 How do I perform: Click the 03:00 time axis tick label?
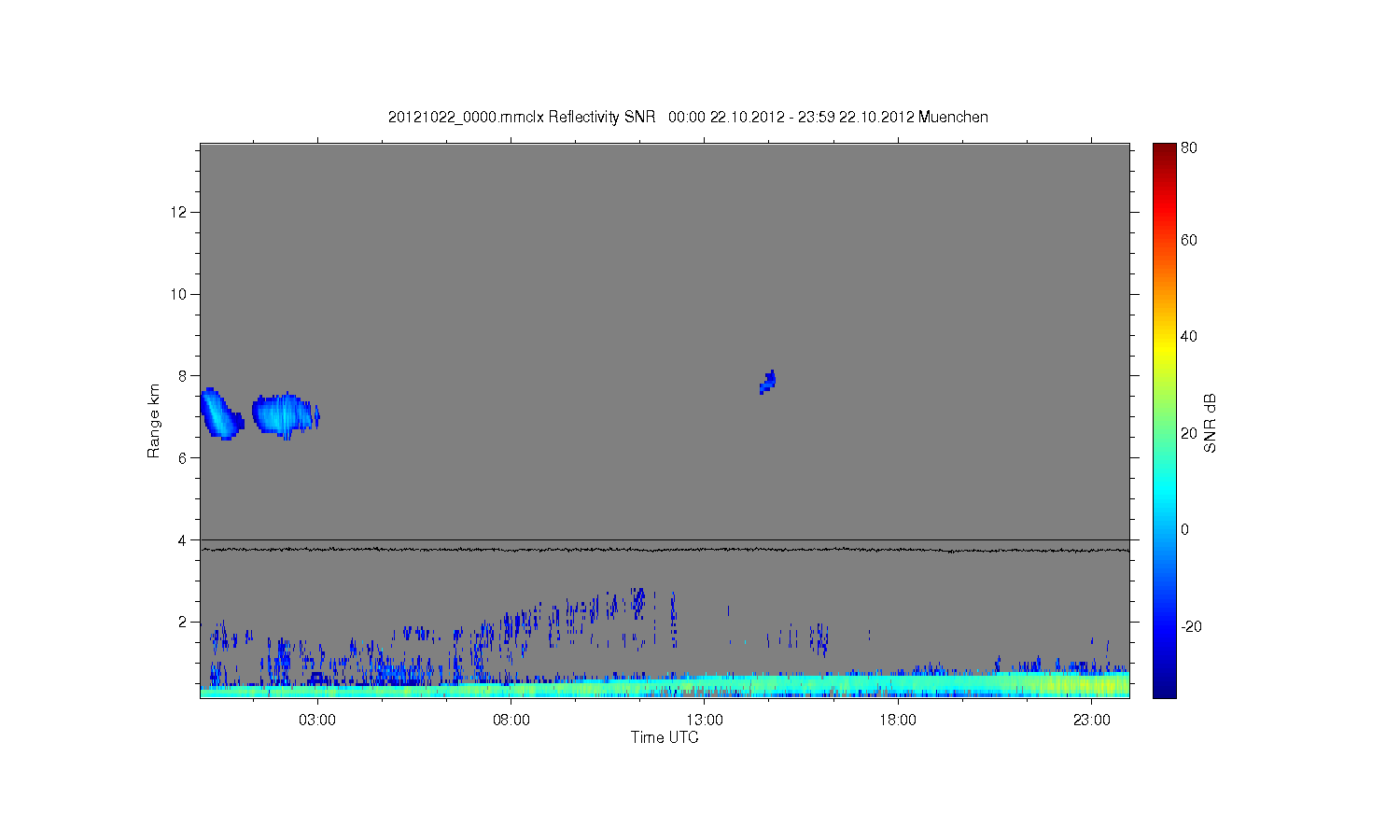click(x=317, y=721)
